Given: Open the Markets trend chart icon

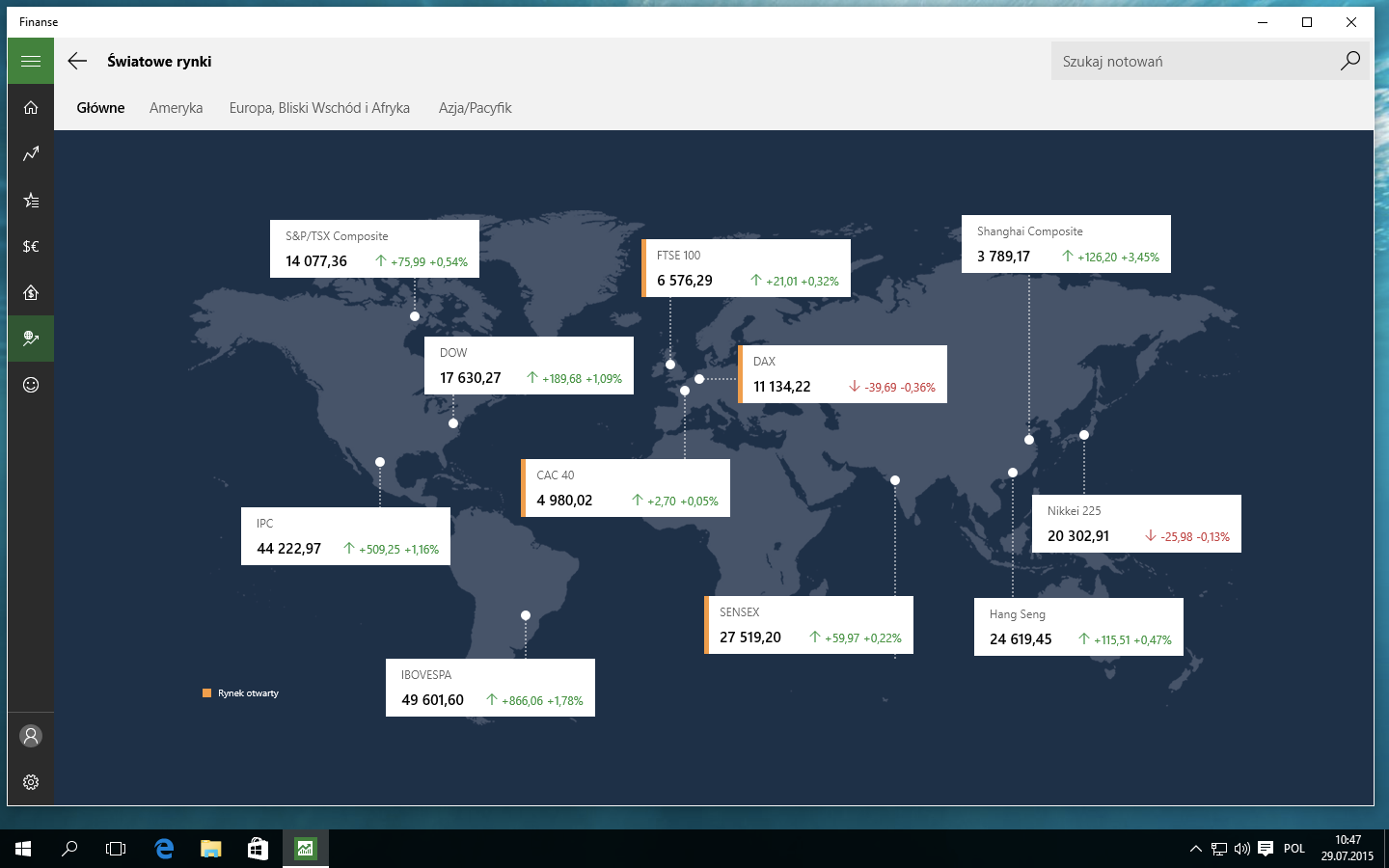Looking at the screenshot, I should (x=31, y=153).
